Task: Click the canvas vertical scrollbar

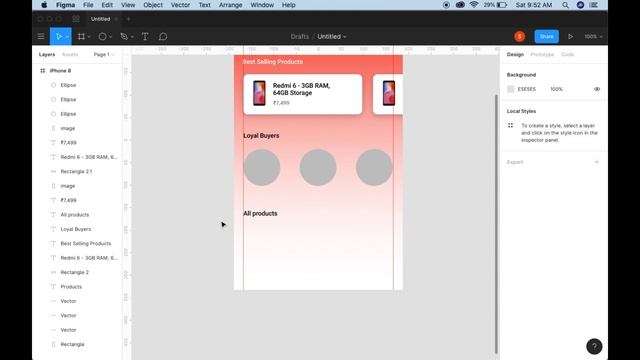Action: tap(496, 224)
